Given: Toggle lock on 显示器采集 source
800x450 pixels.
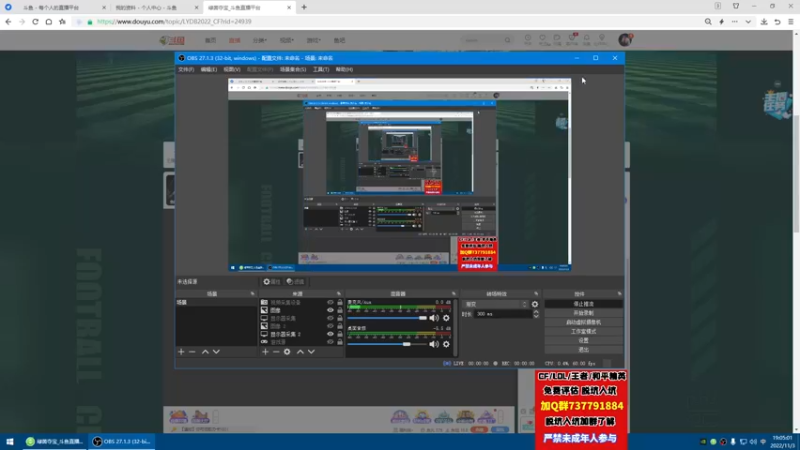Looking at the screenshot, I should coord(340,318).
